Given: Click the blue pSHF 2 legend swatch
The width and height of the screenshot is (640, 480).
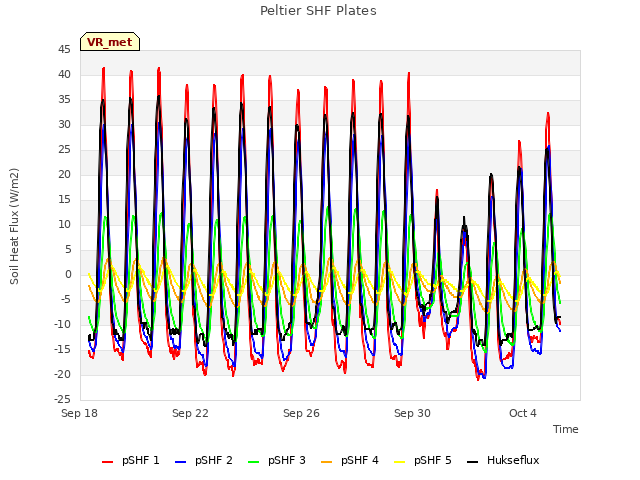Looking at the screenshot, I should pos(180,462).
